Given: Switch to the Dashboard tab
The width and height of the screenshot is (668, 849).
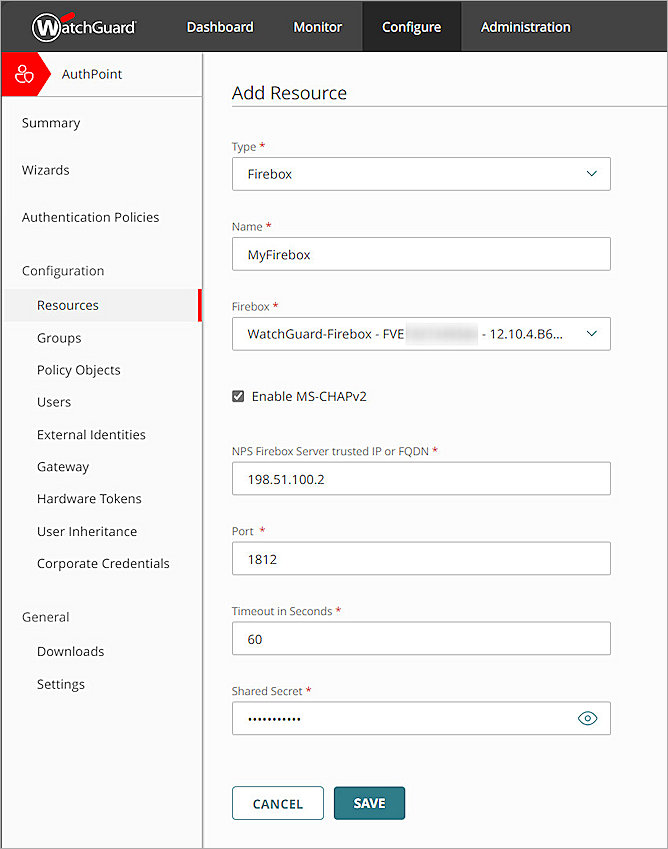Looking at the screenshot, I should click(220, 27).
